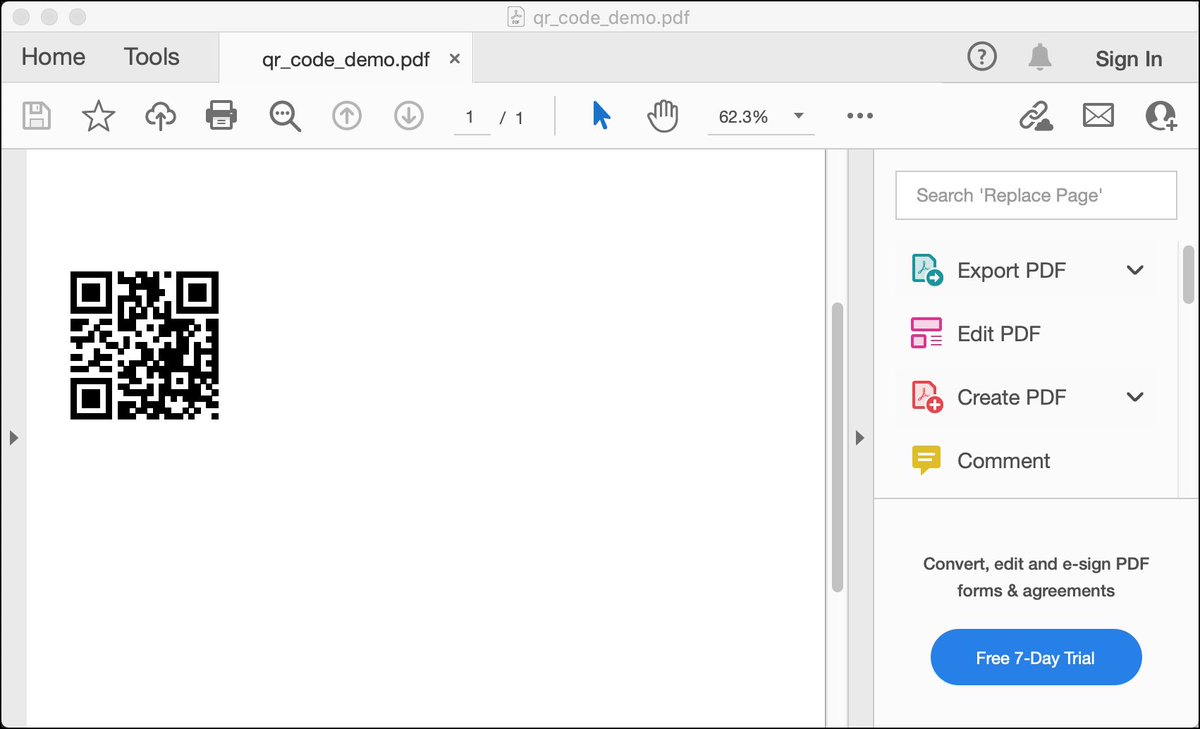Open the Edit PDF tool label

[x=999, y=333]
